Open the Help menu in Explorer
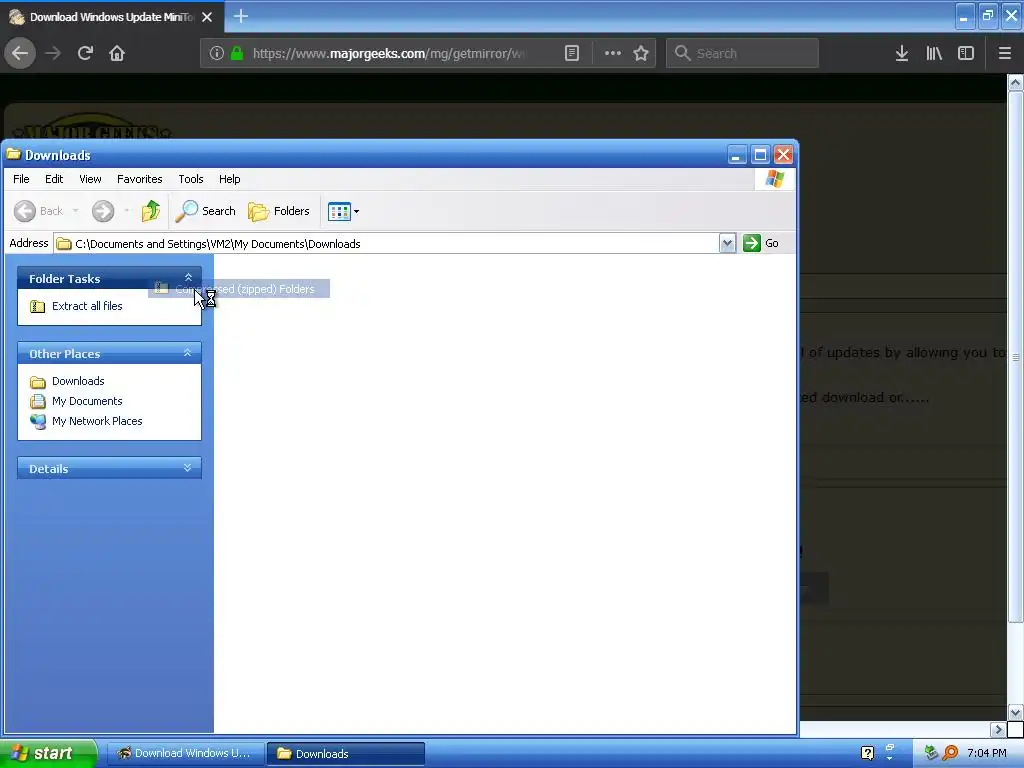The width and height of the screenshot is (1024, 768). pos(229,179)
